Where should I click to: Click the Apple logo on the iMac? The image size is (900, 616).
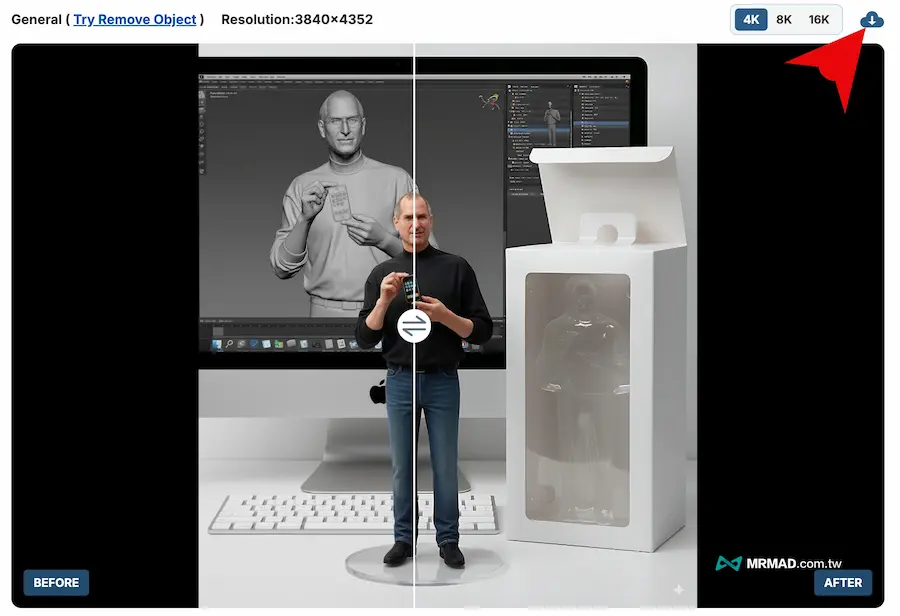[x=379, y=392]
